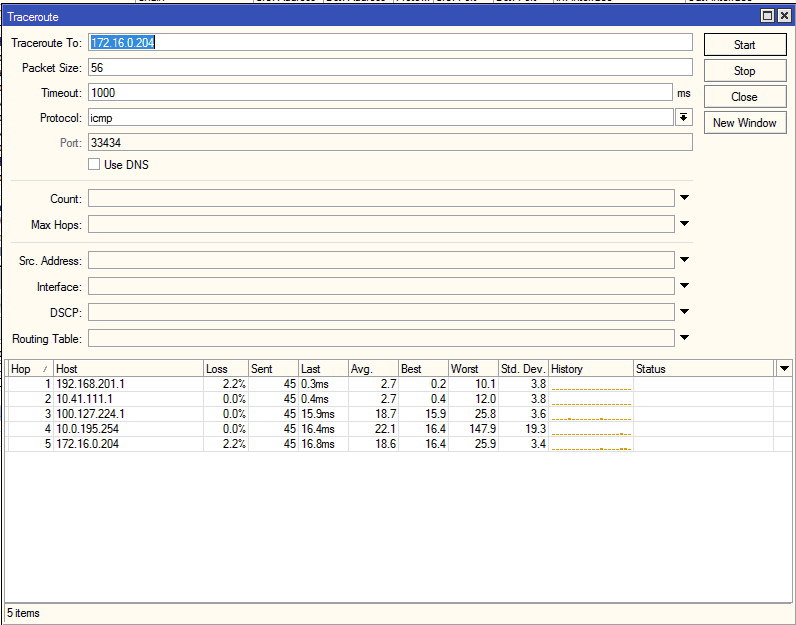
Task: Click the 19.3 std. dev. cell
Action: click(523, 429)
